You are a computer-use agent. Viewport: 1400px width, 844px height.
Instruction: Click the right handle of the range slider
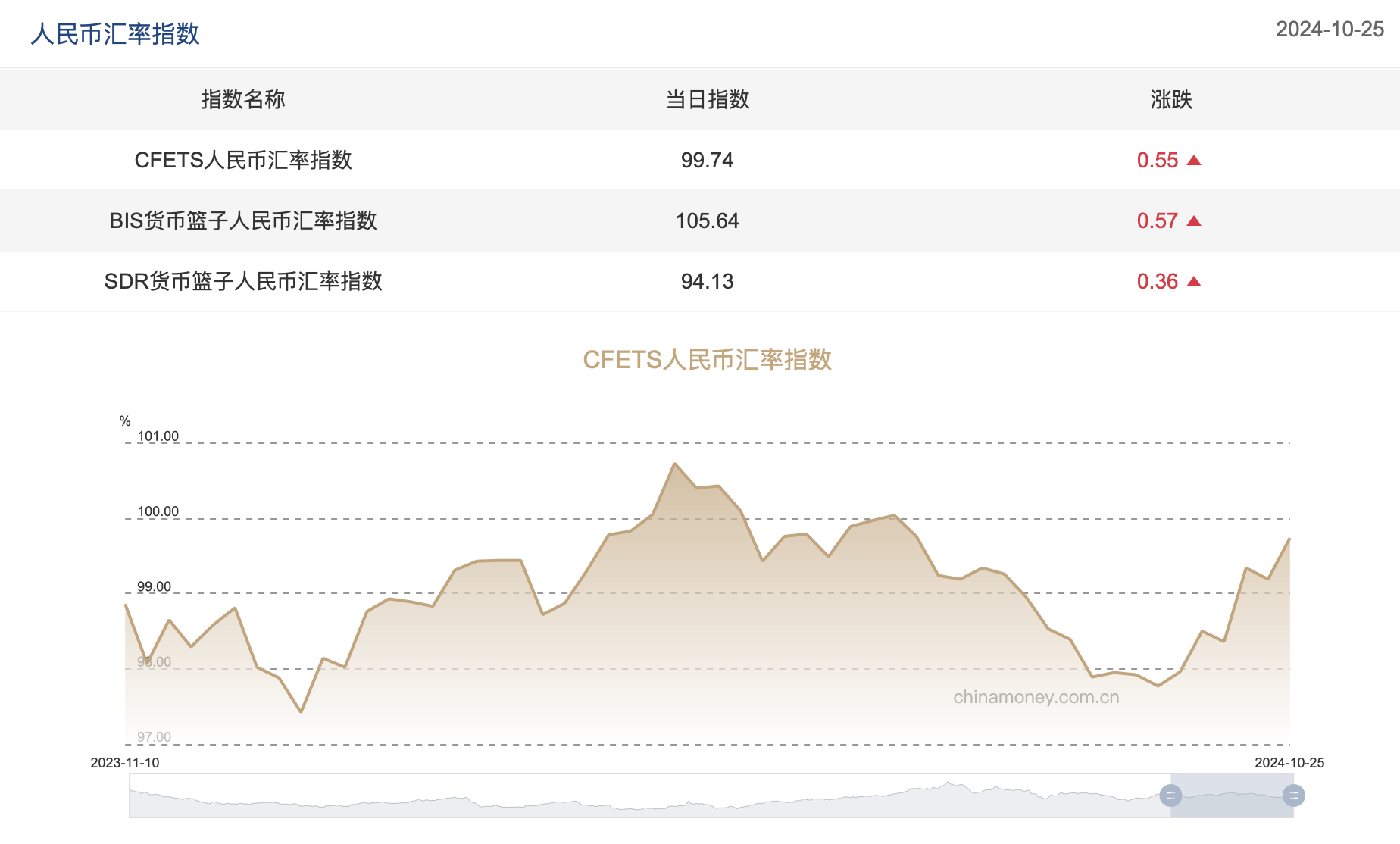(x=1293, y=796)
